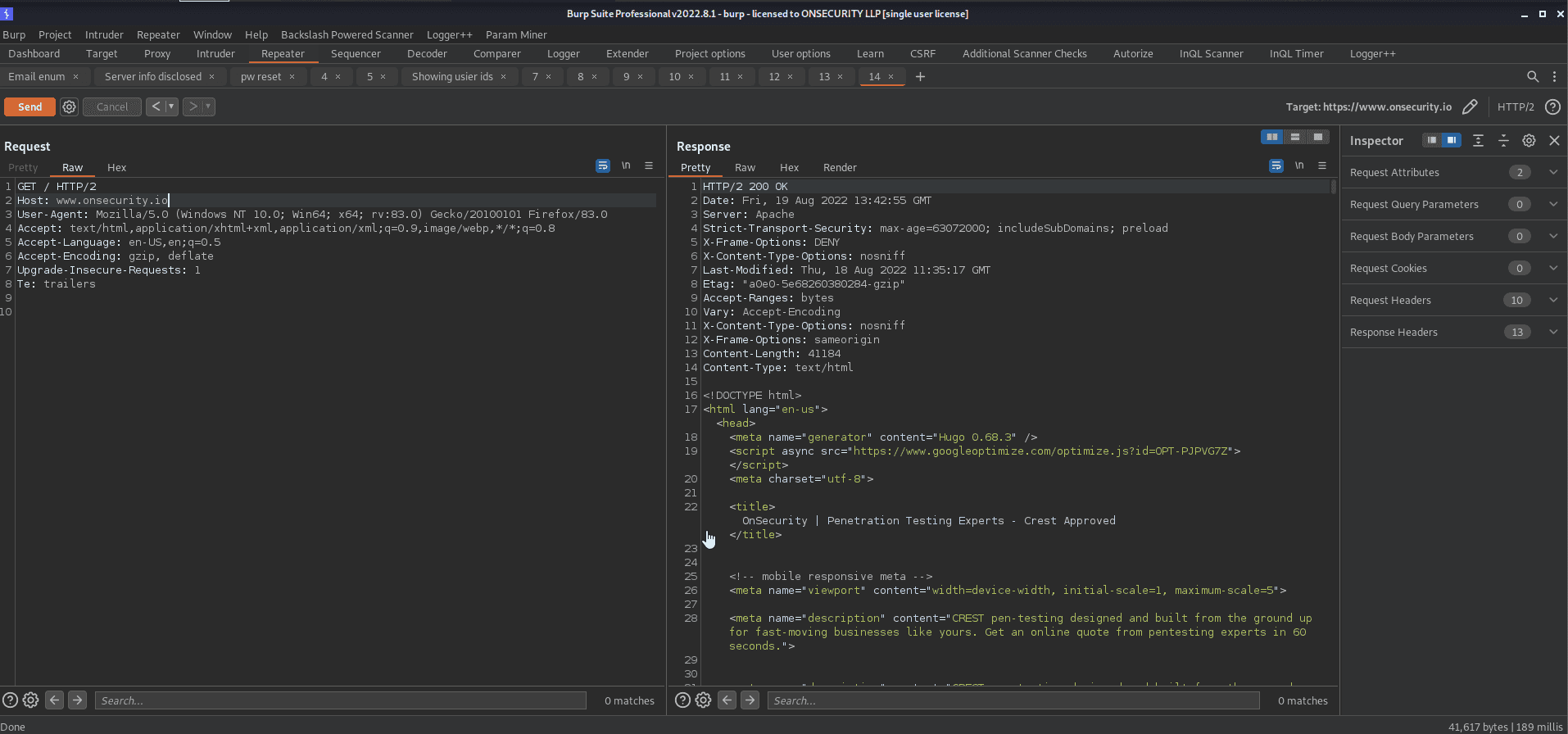This screenshot has height=734, width=1568.
Task: Select top-bottom layout view
Action: [1295, 137]
